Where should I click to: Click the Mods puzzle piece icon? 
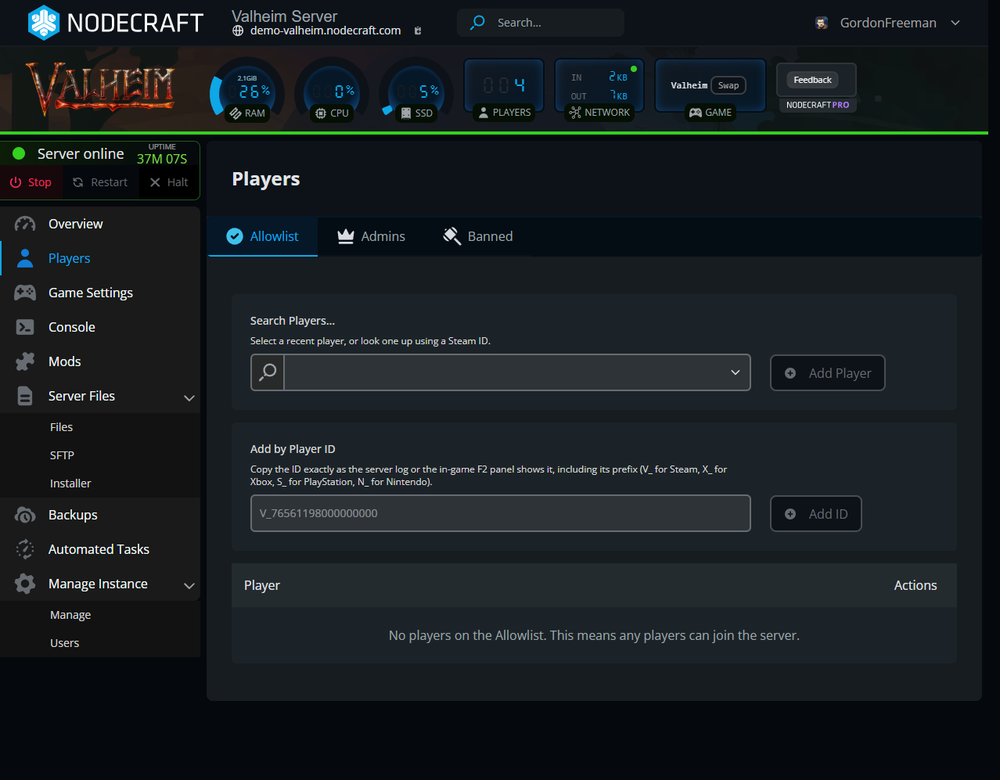coord(25,362)
